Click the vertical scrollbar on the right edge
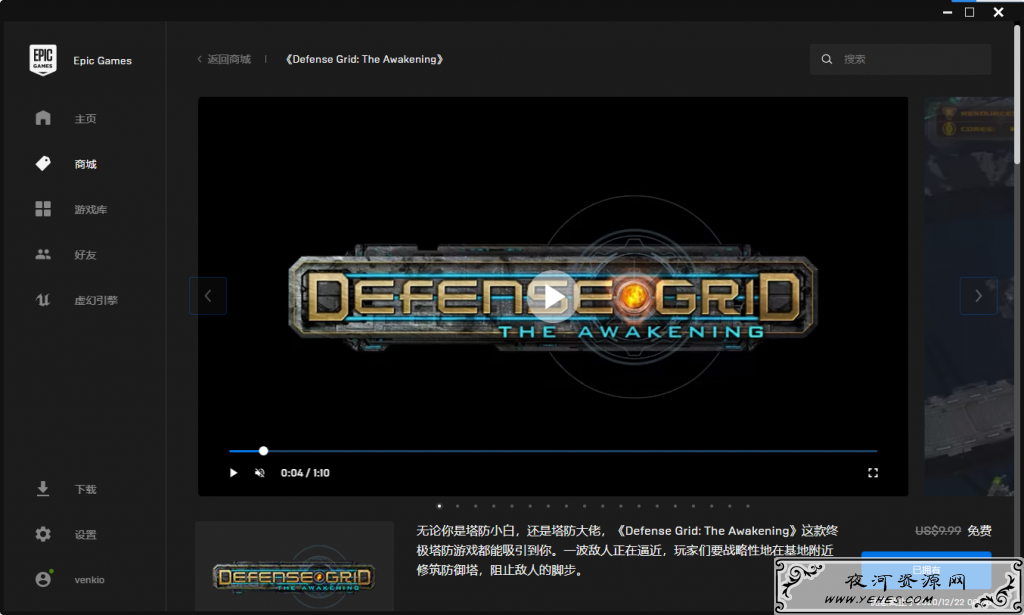Viewport: 1024px width, 615px height. [x=1017, y=95]
